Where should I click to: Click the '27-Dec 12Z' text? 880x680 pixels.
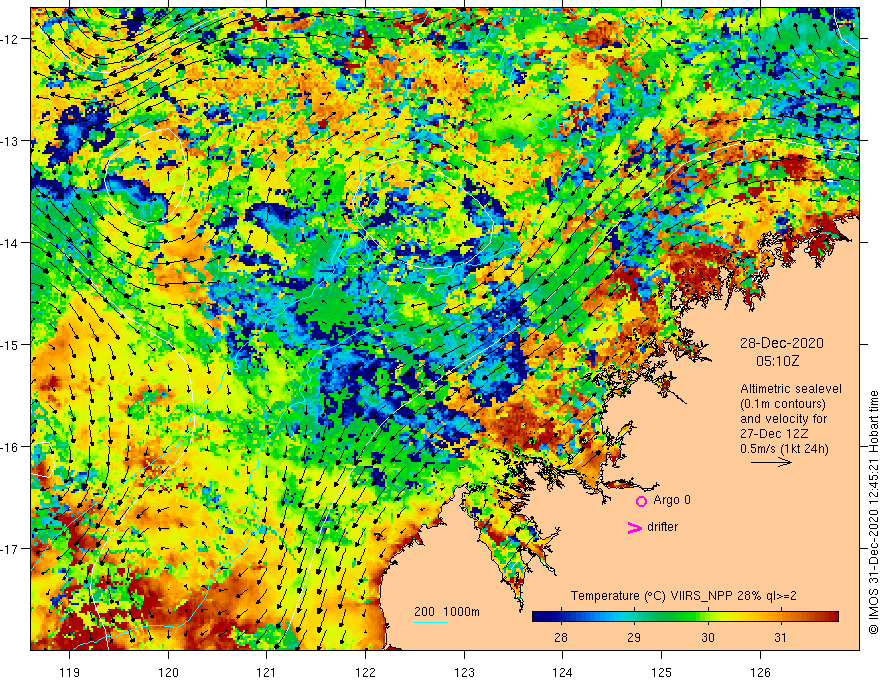776,434
